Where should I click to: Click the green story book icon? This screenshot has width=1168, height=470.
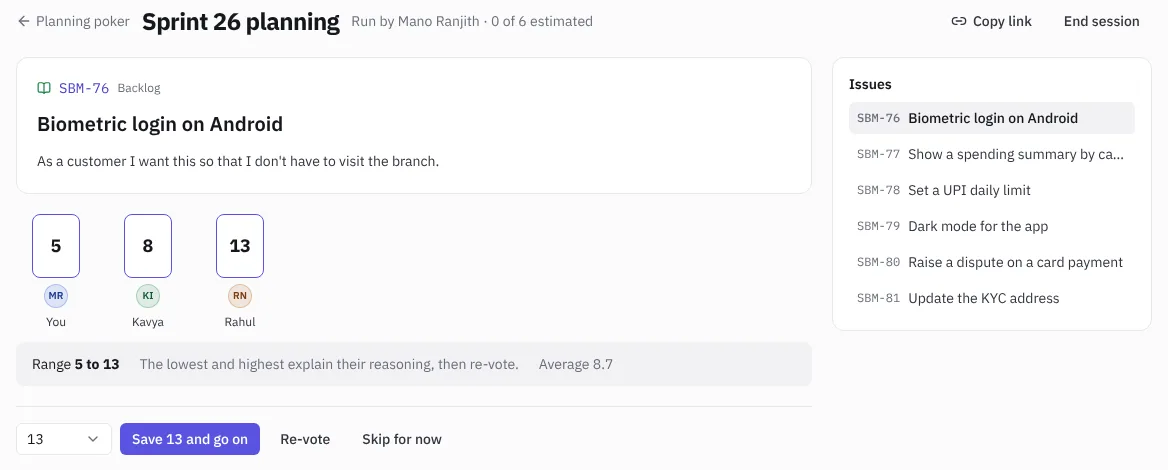click(44, 88)
